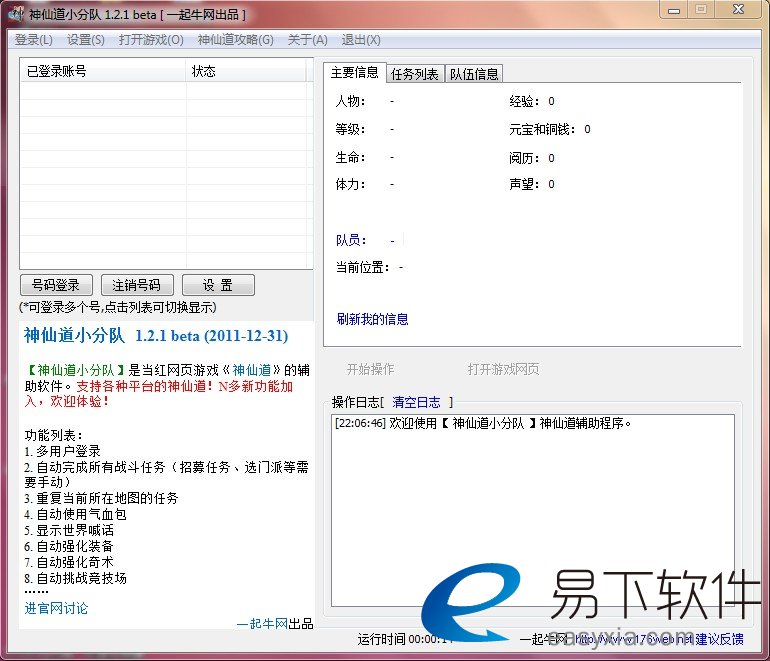Open the 打开游戏(O) menu

[151, 40]
